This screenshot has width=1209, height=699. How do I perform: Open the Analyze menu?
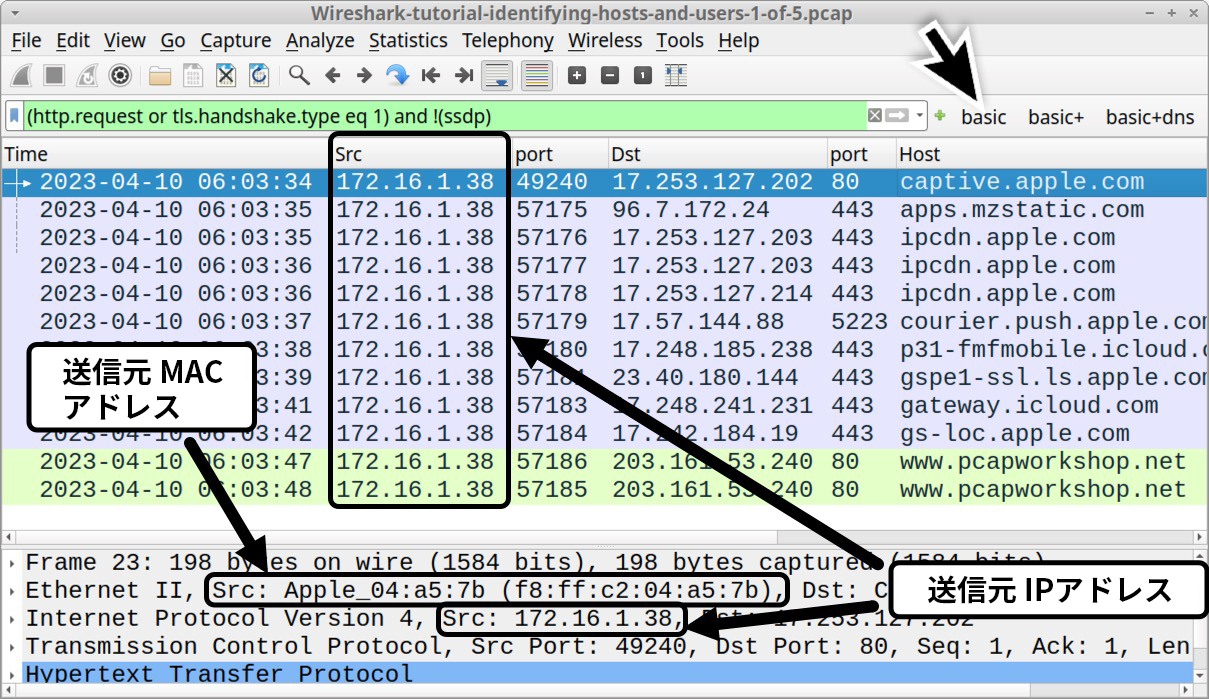point(320,41)
